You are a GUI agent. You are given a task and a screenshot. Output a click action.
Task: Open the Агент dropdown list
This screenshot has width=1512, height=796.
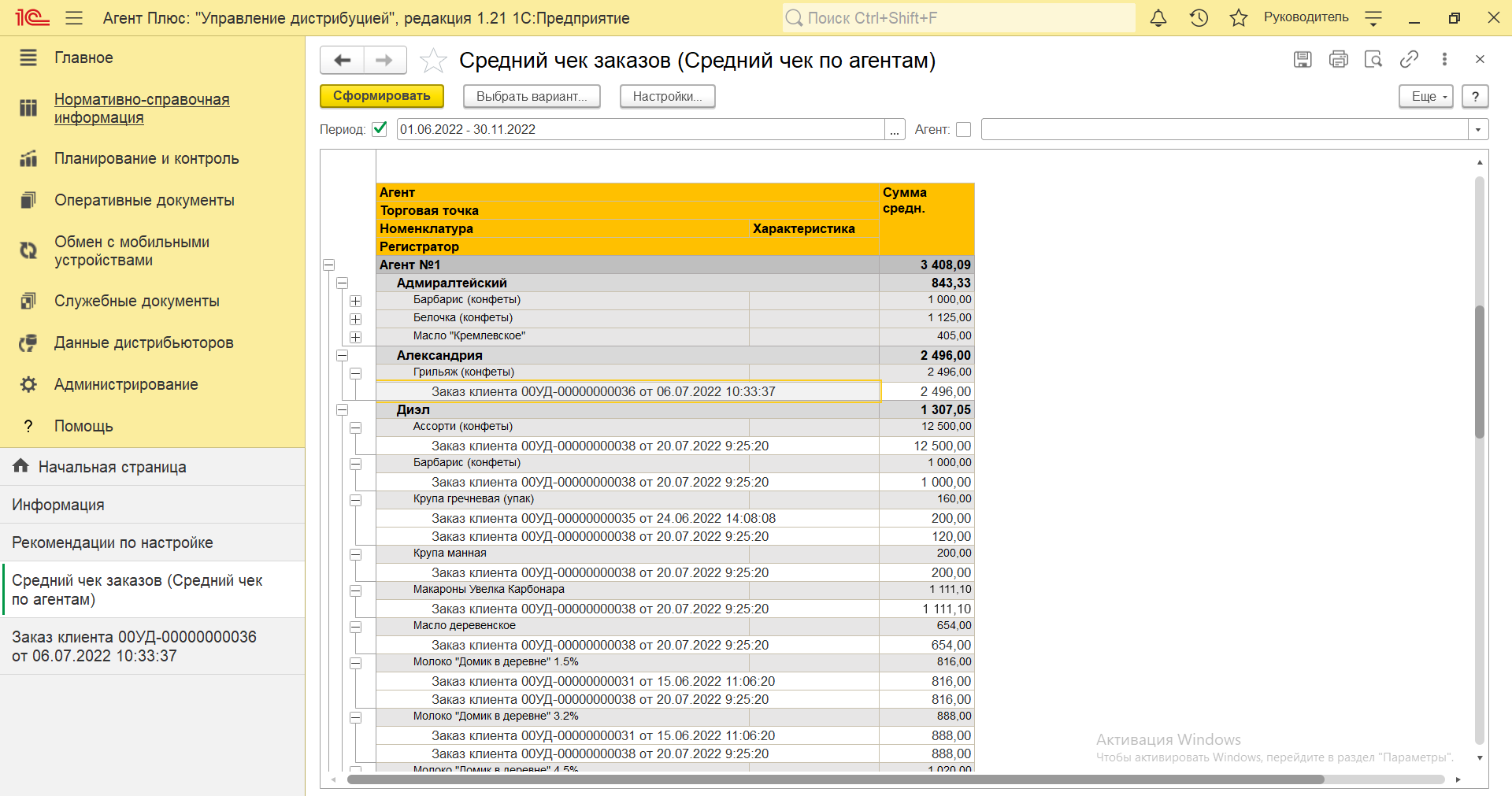click(x=1478, y=129)
